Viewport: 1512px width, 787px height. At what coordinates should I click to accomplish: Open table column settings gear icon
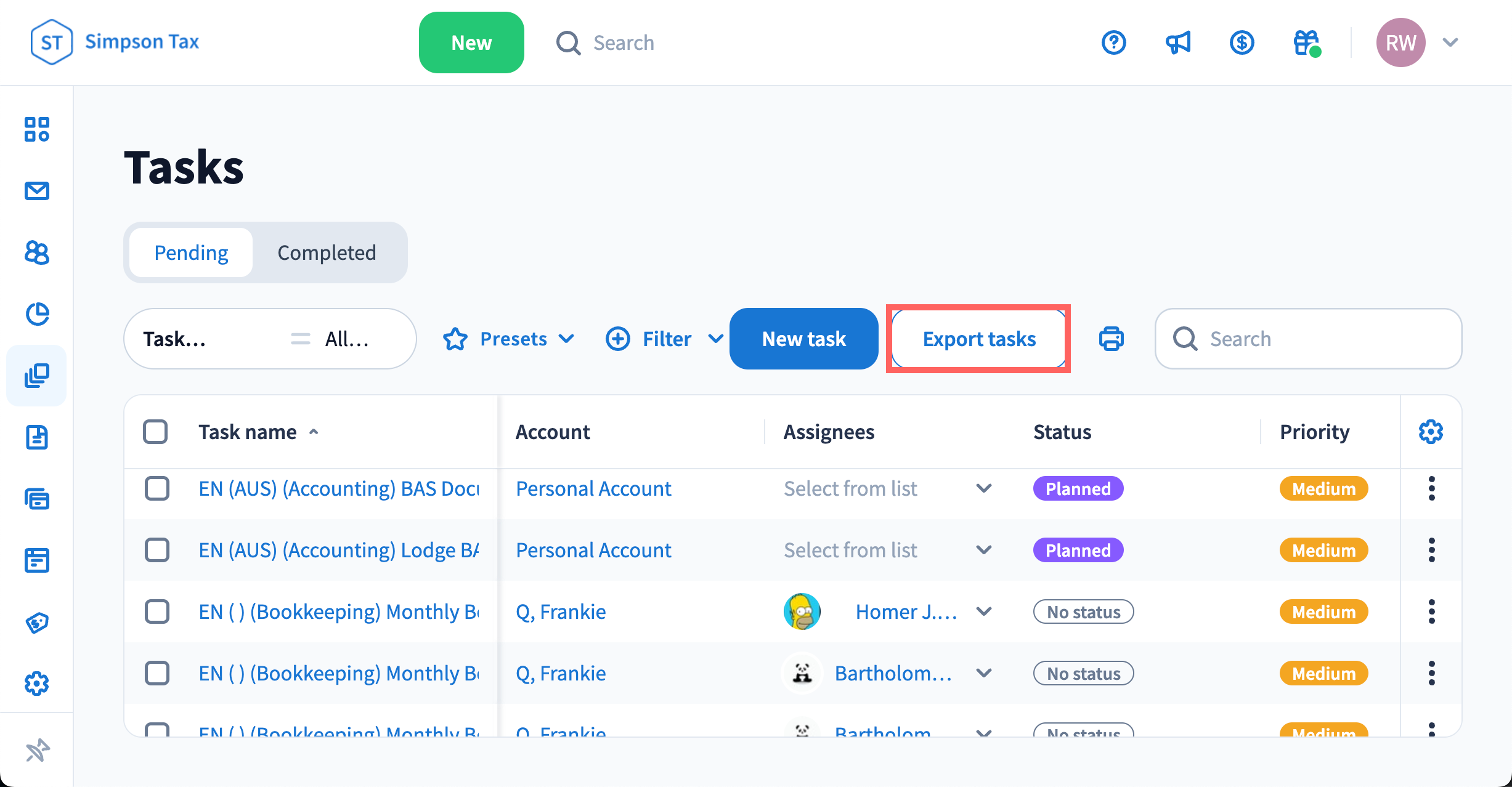pyautogui.click(x=1431, y=432)
